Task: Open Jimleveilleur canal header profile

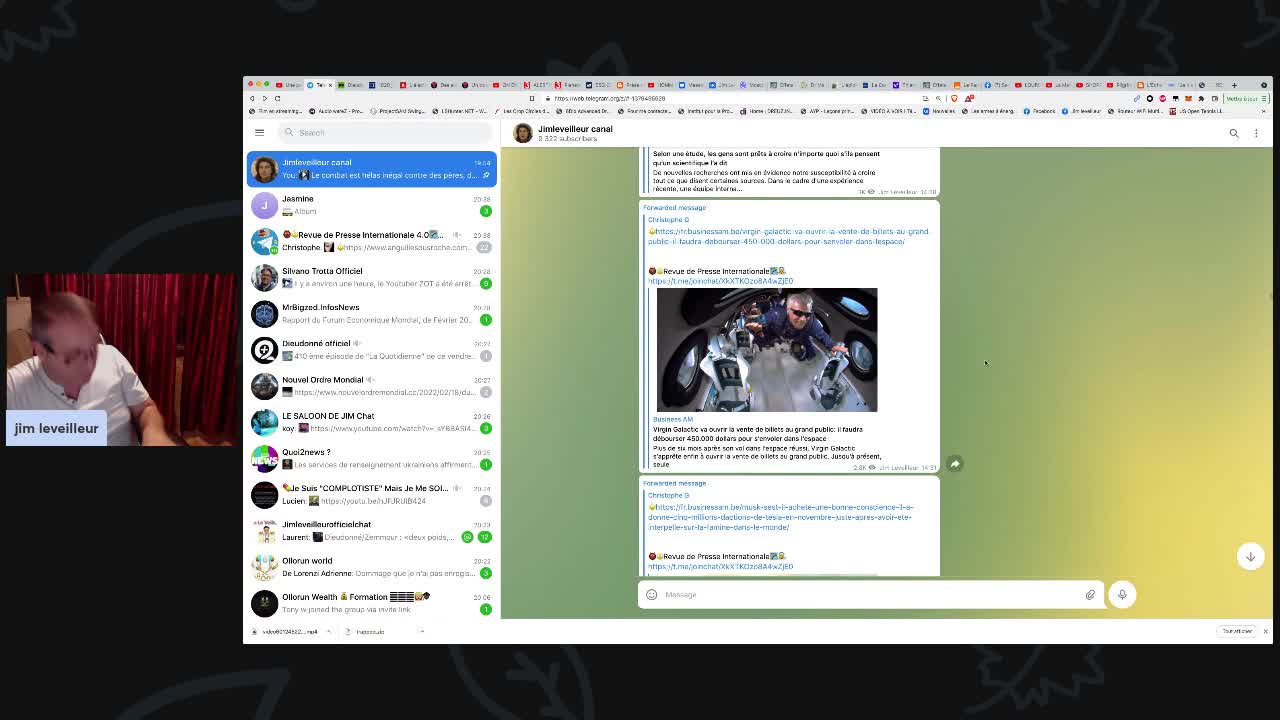Action: (575, 133)
